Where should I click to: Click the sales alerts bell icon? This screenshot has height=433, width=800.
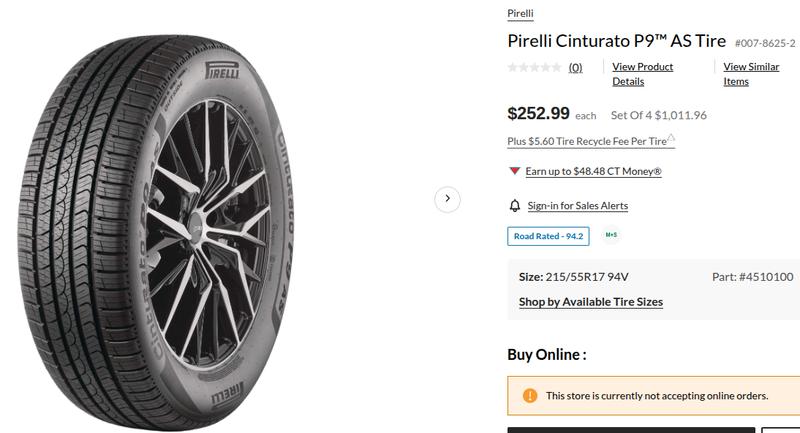point(516,206)
